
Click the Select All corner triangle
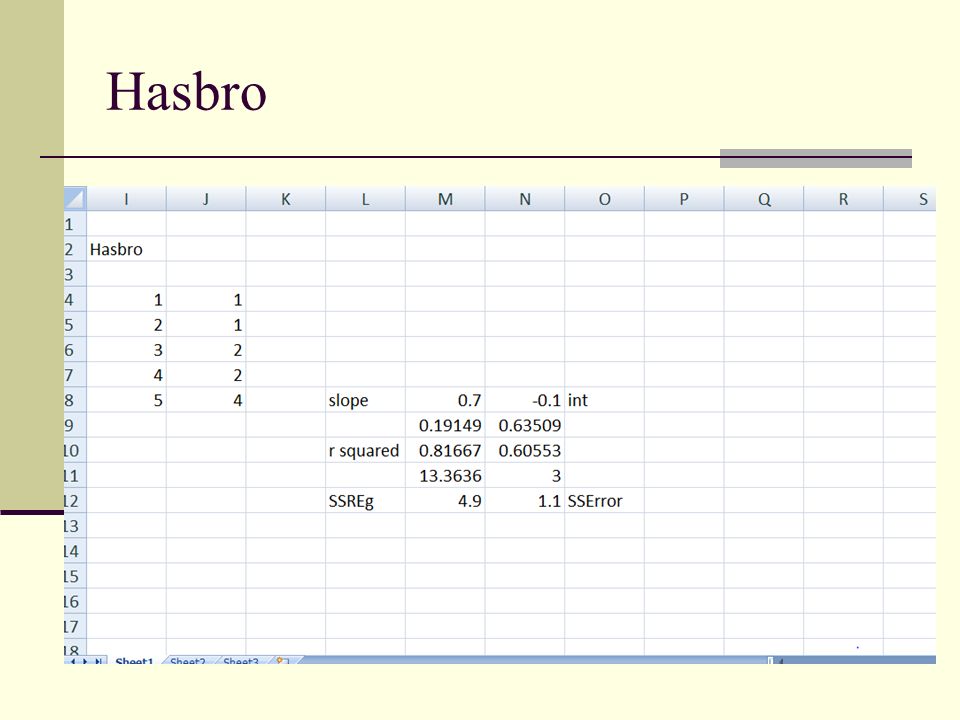coord(75,199)
